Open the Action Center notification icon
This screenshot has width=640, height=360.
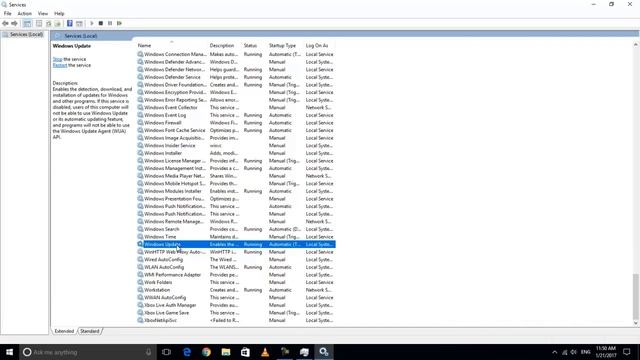627,352
